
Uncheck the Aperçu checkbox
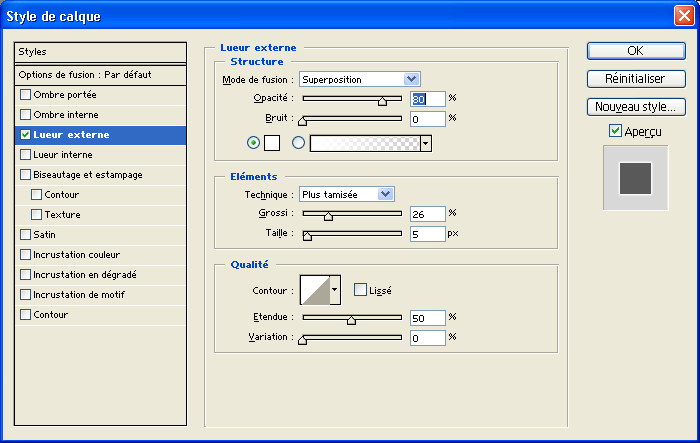point(615,130)
